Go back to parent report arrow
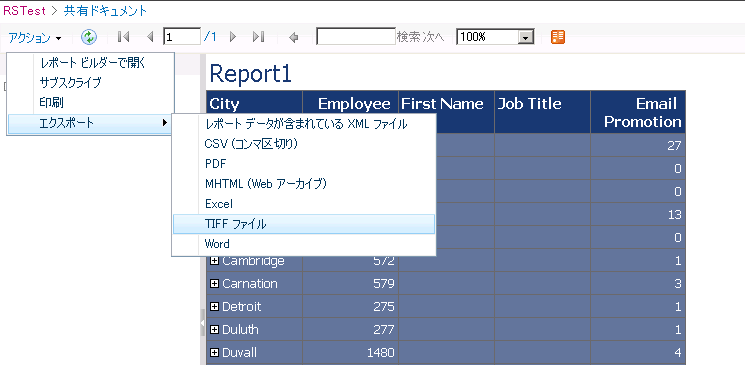Screen dimensions: 745x365 (x=294, y=37)
